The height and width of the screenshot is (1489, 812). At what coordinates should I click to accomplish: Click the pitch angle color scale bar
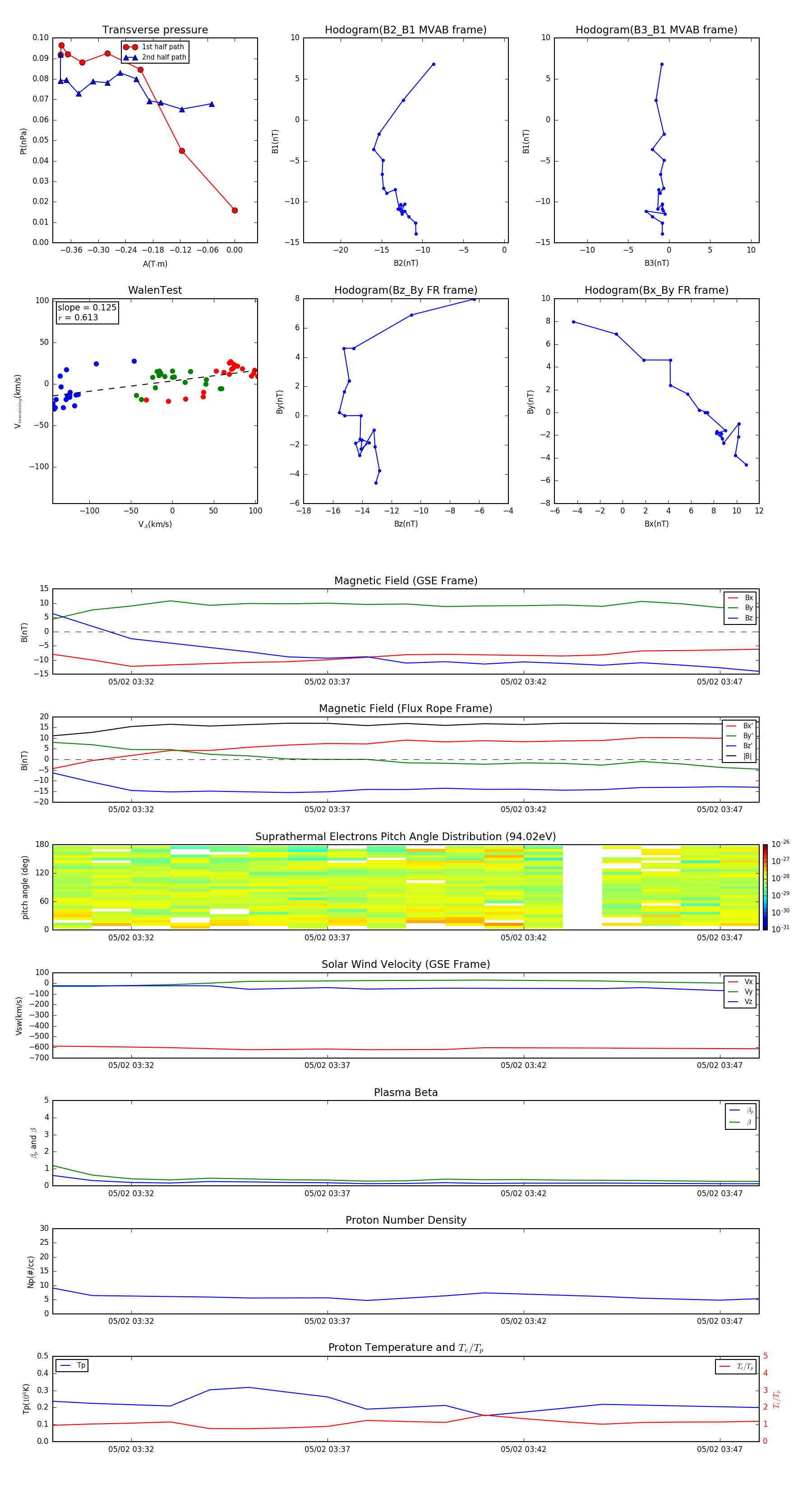point(765,887)
